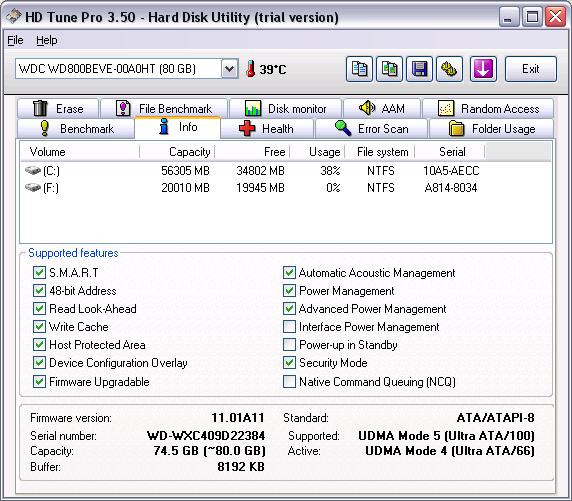Toggle the Firmware Upgradable checkbox

pos(39,381)
